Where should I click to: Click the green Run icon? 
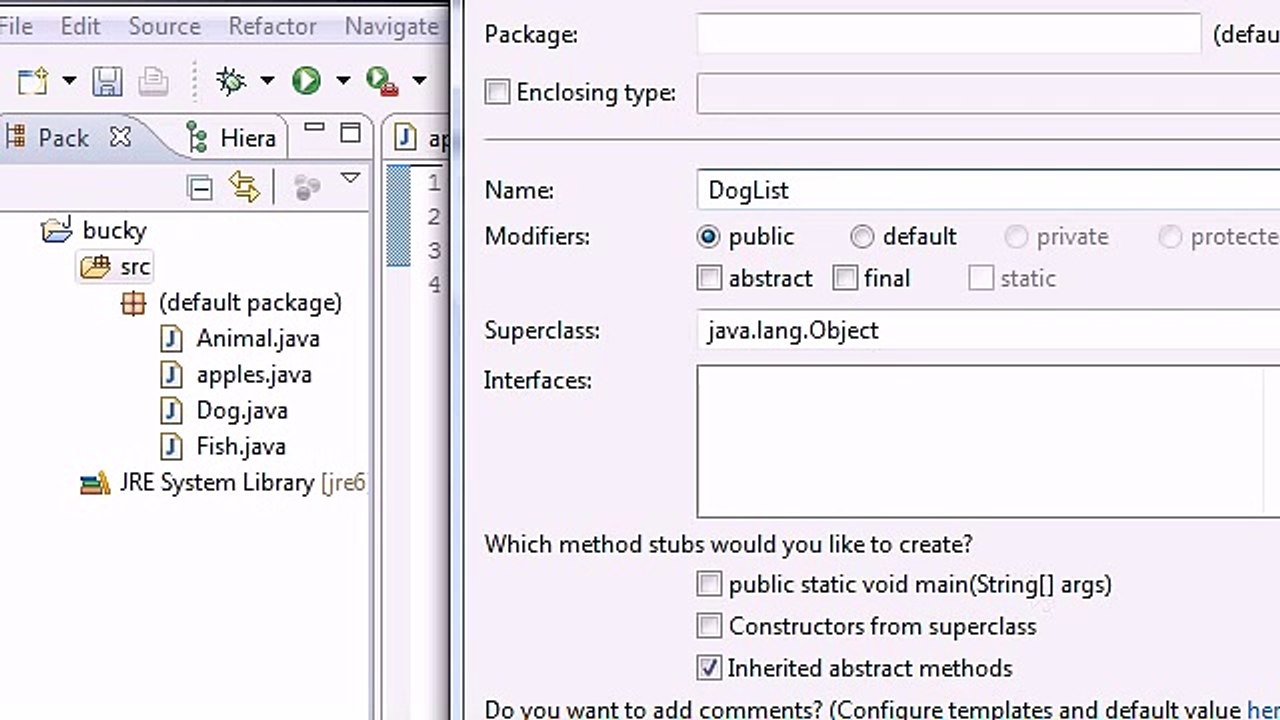coord(306,80)
